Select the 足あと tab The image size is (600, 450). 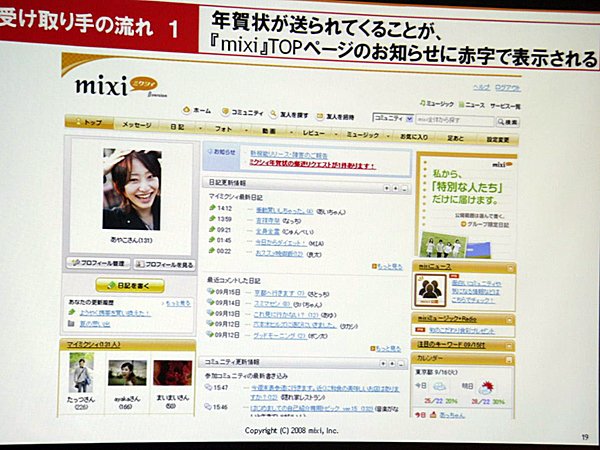tap(455, 138)
